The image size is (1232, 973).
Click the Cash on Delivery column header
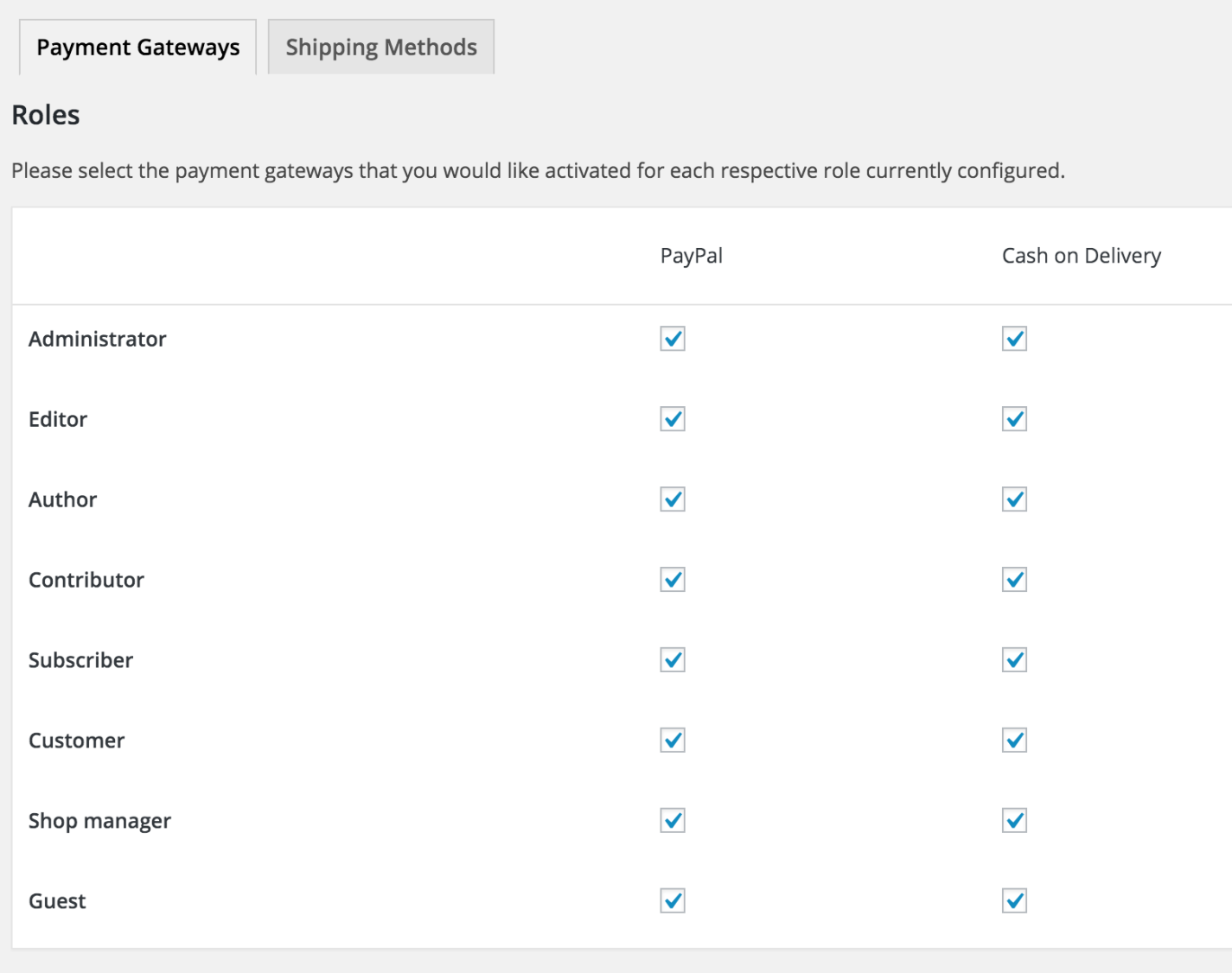tap(1081, 255)
